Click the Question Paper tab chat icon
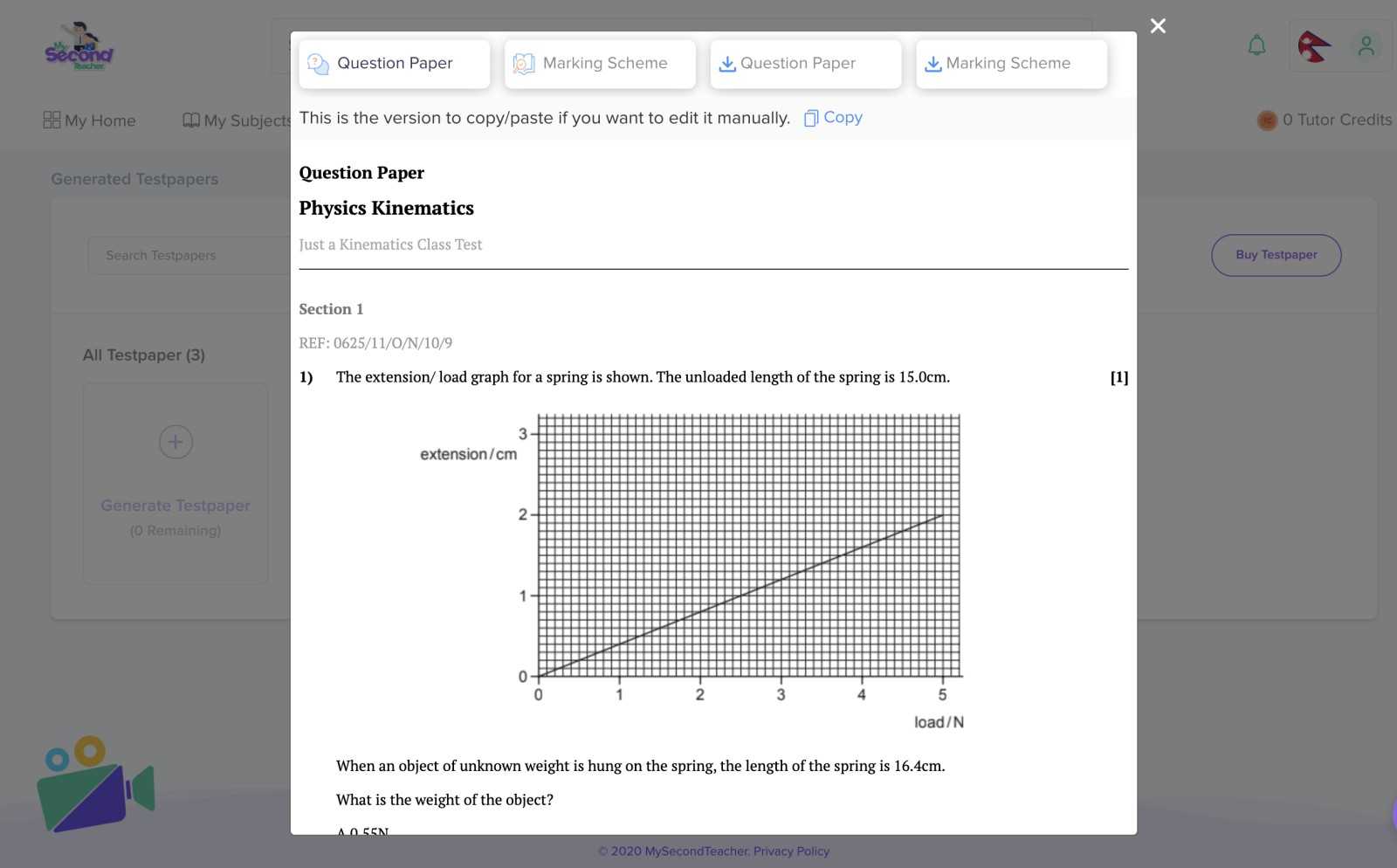The height and width of the screenshot is (868, 1397). click(x=319, y=64)
